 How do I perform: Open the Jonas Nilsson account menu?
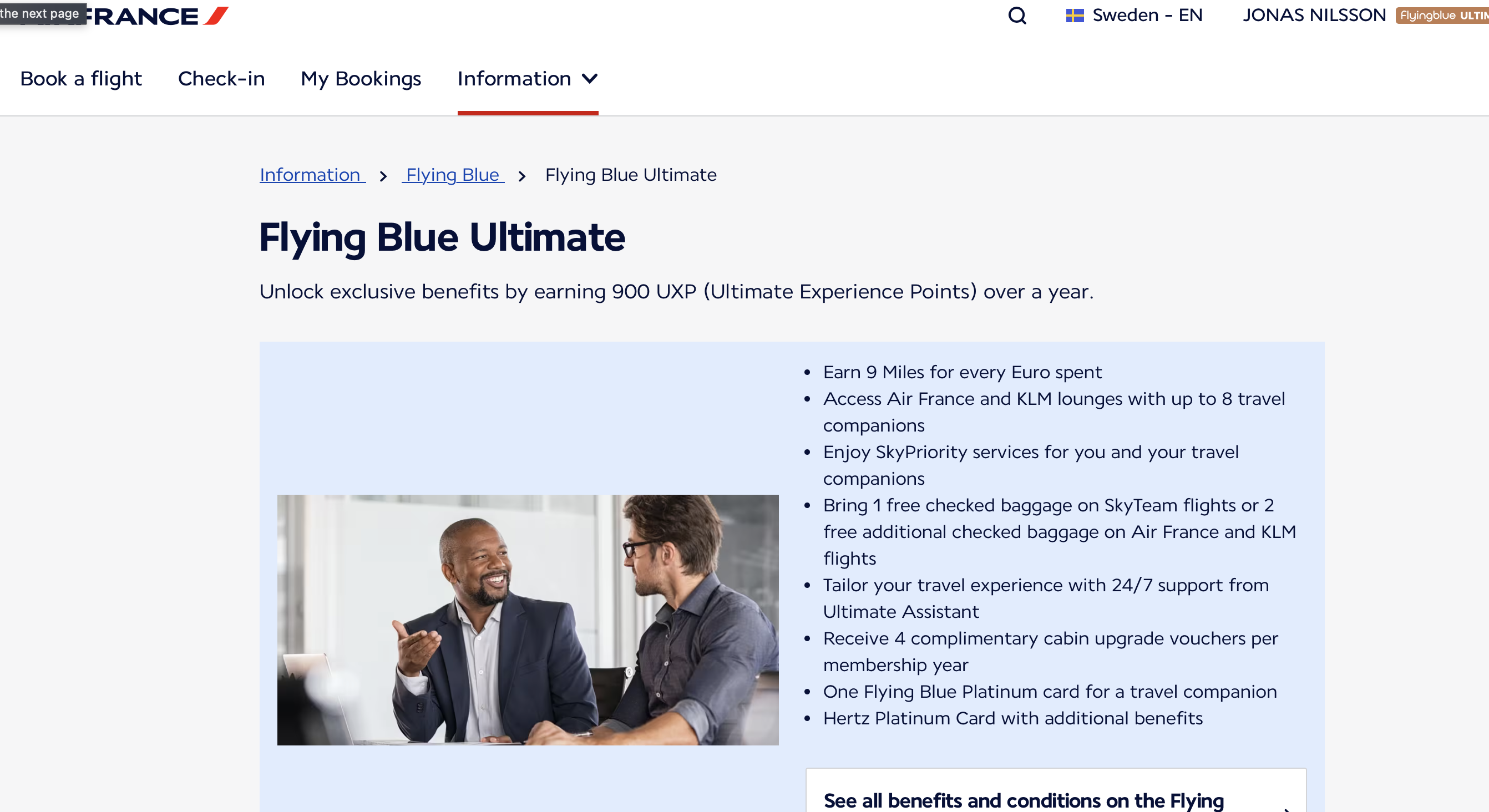[x=1314, y=16]
